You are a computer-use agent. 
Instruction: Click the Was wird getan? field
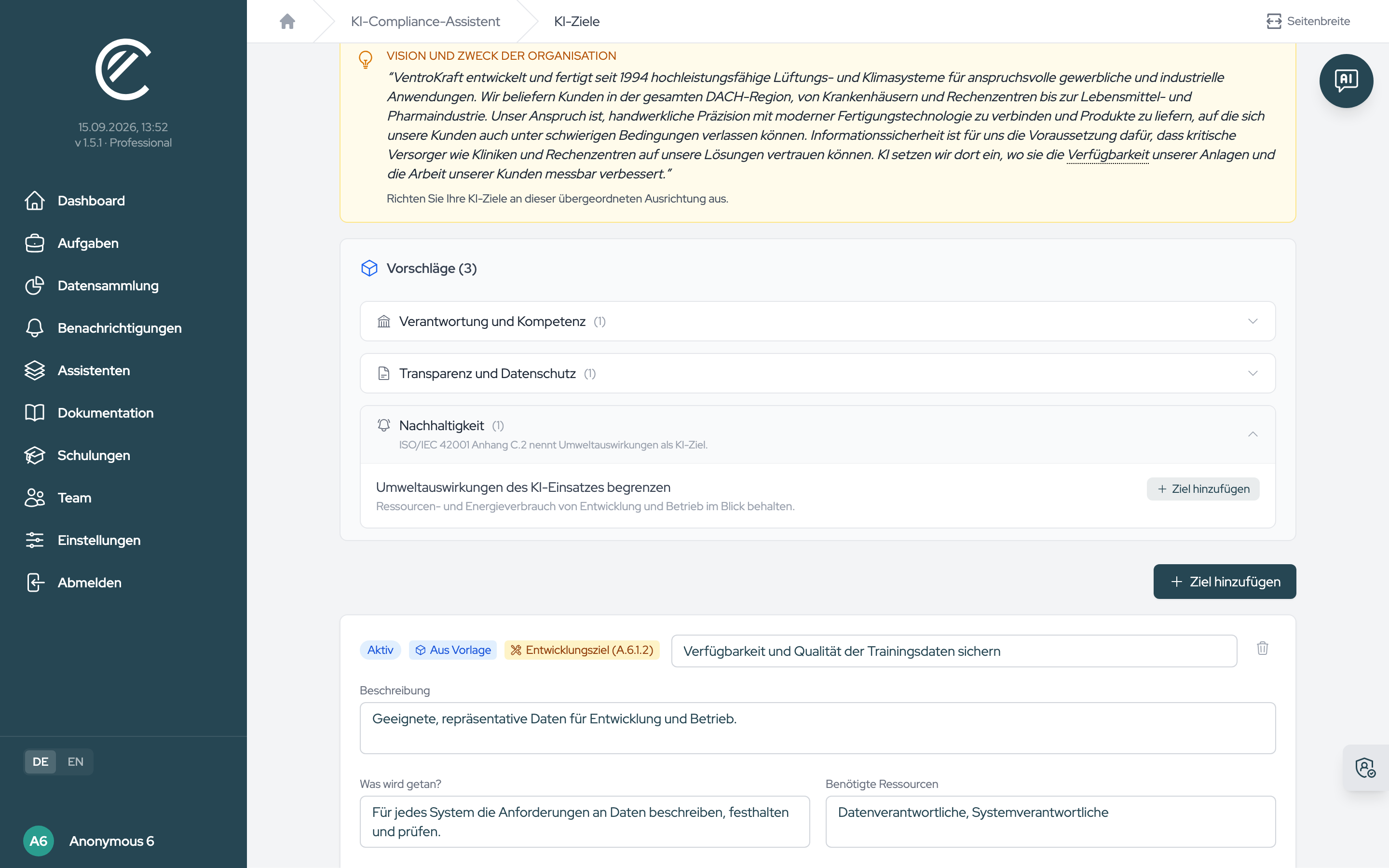(x=585, y=822)
